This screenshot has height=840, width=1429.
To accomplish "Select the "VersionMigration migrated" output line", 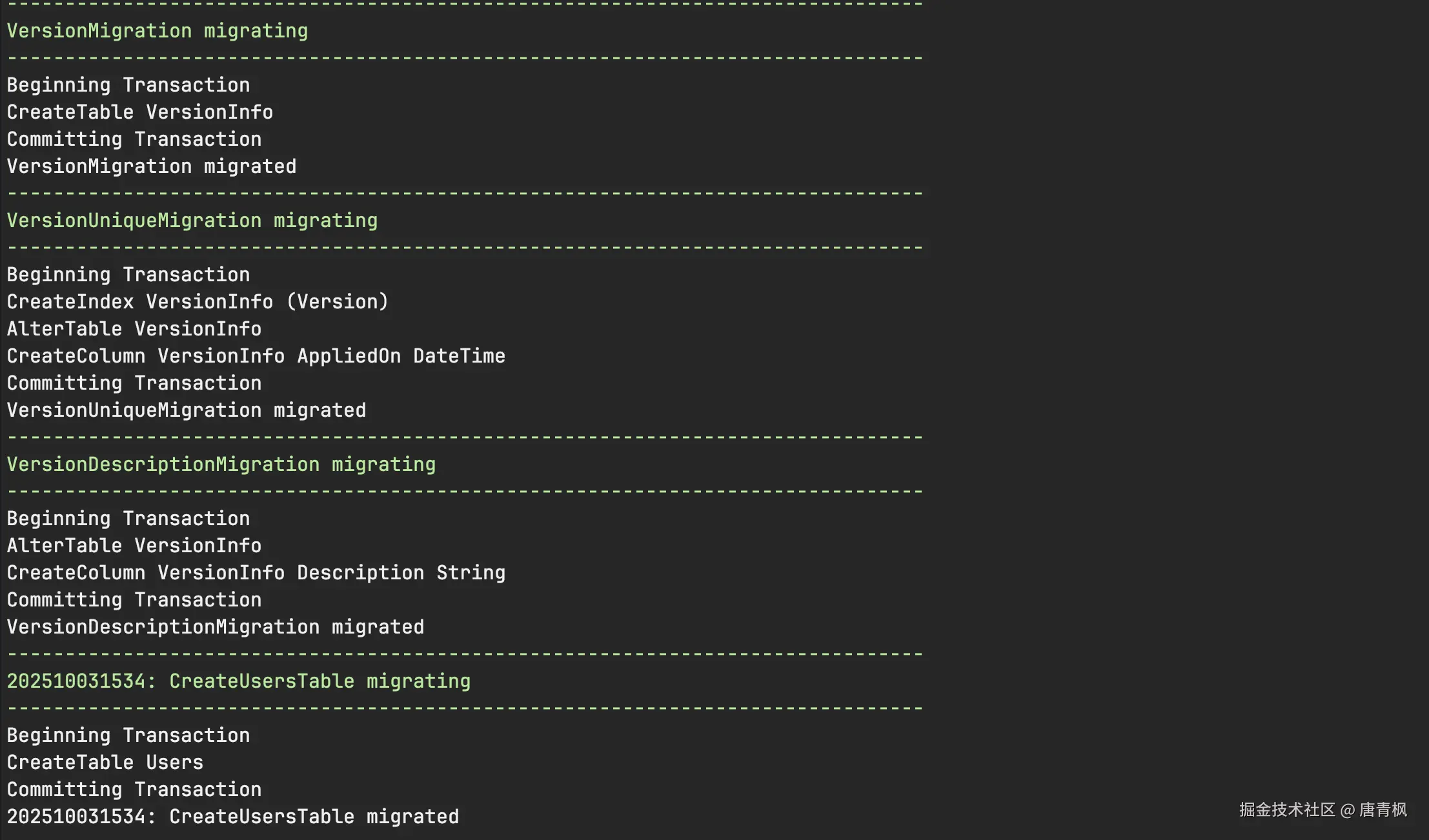I will (151, 166).
